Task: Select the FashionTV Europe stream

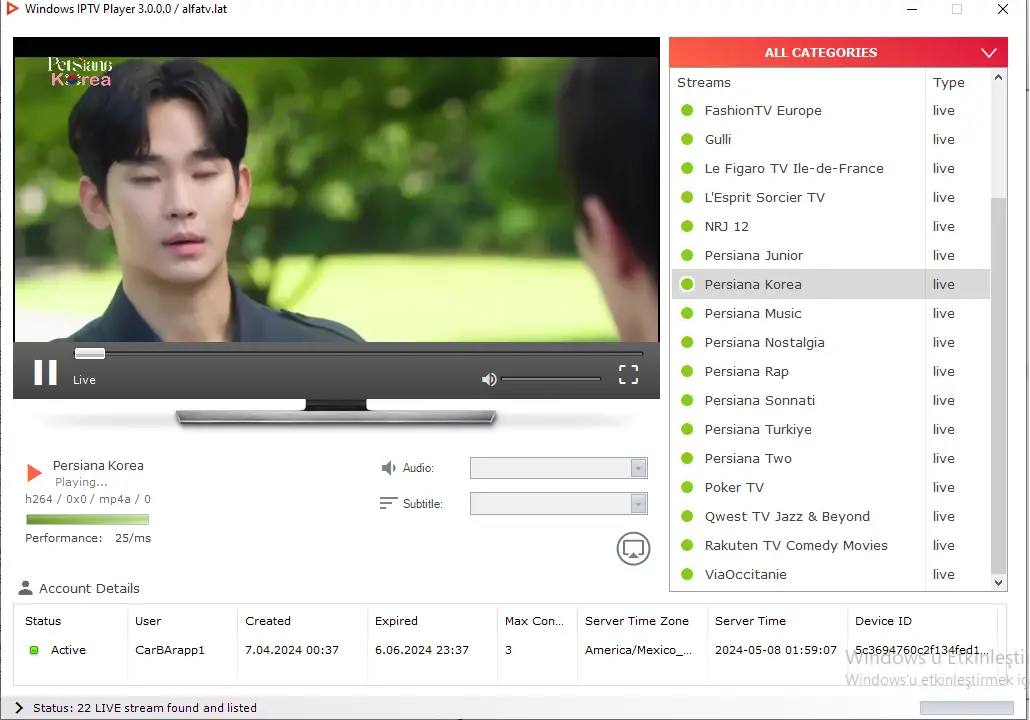Action: click(830, 110)
